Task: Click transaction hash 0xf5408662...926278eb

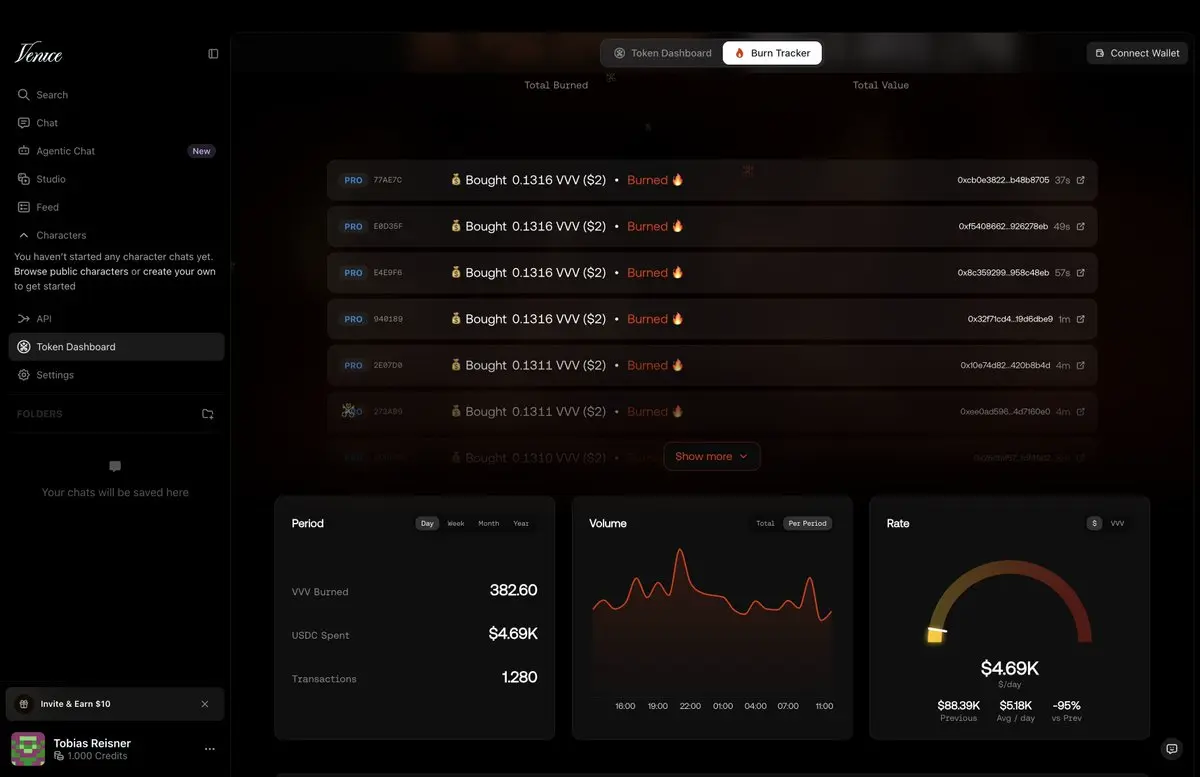Action: click(x=1003, y=227)
